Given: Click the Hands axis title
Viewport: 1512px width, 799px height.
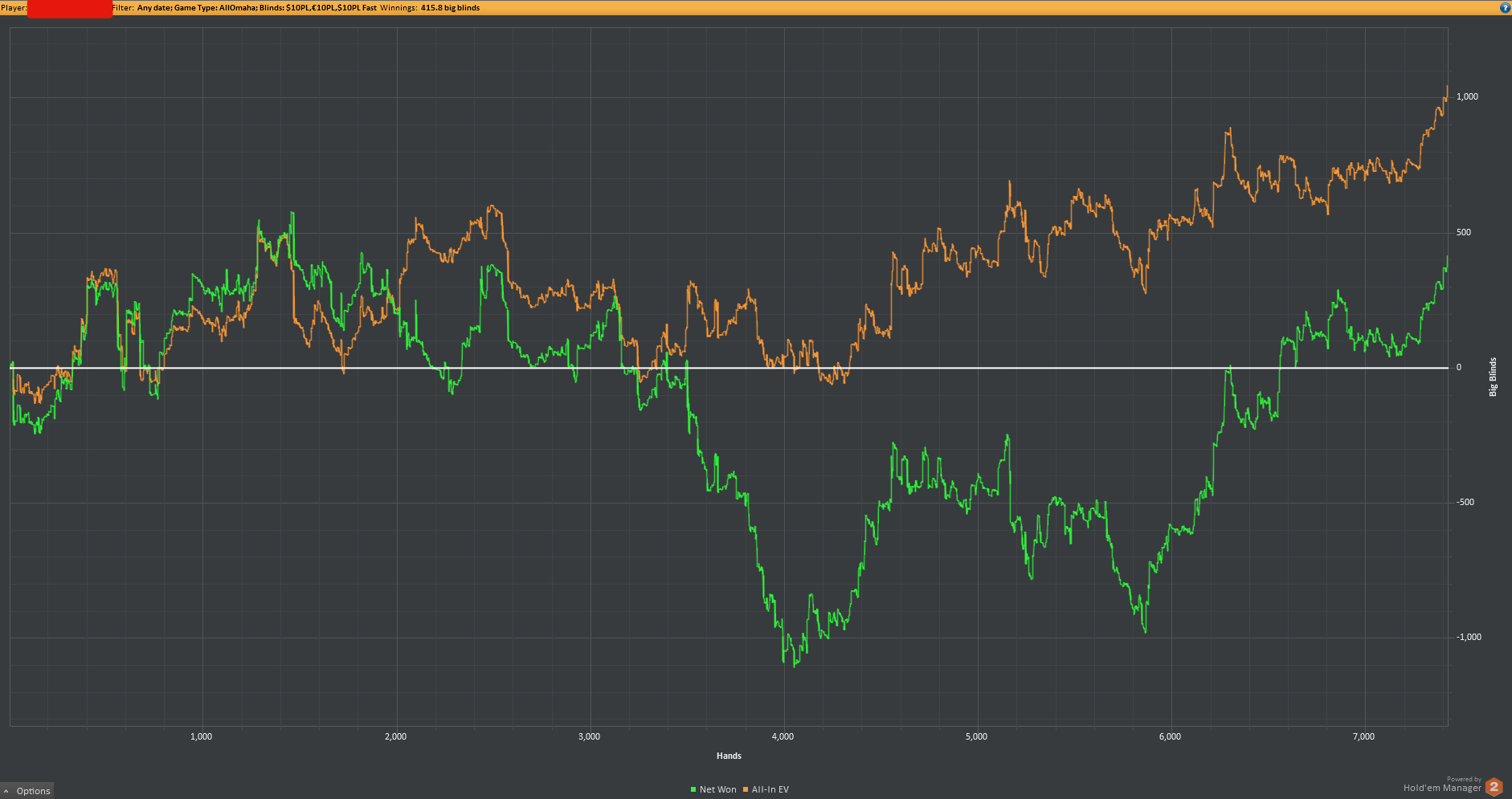Looking at the screenshot, I should point(729,756).
